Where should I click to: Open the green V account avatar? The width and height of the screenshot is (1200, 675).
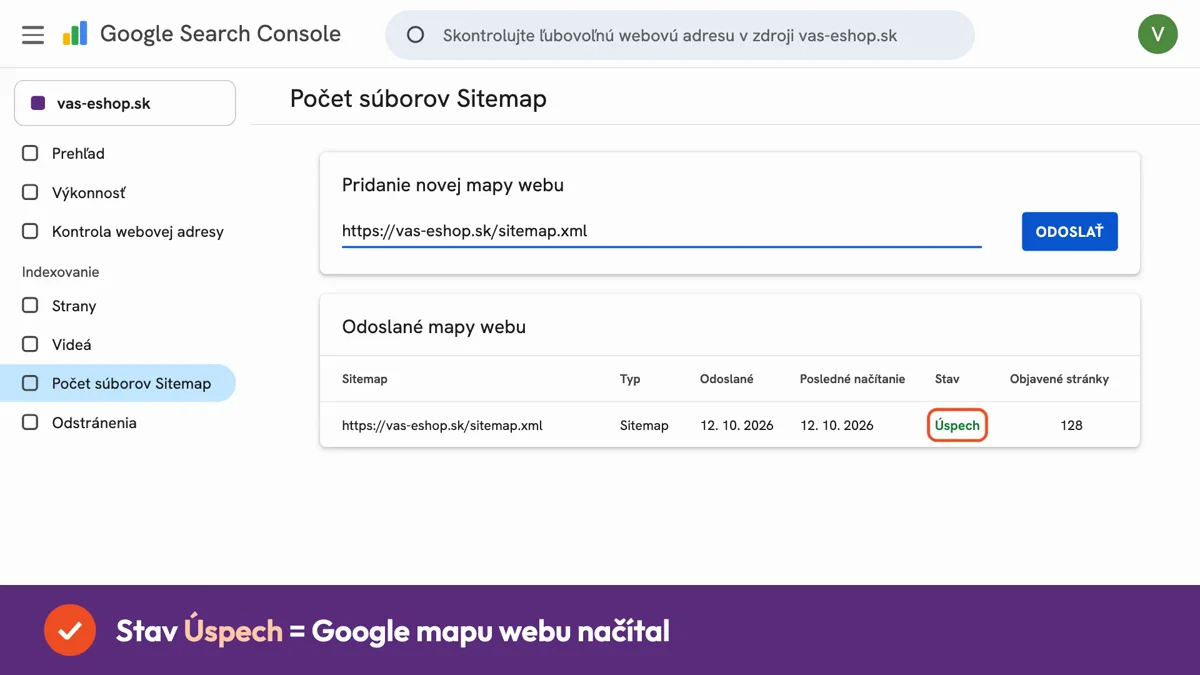(1157, 34)
